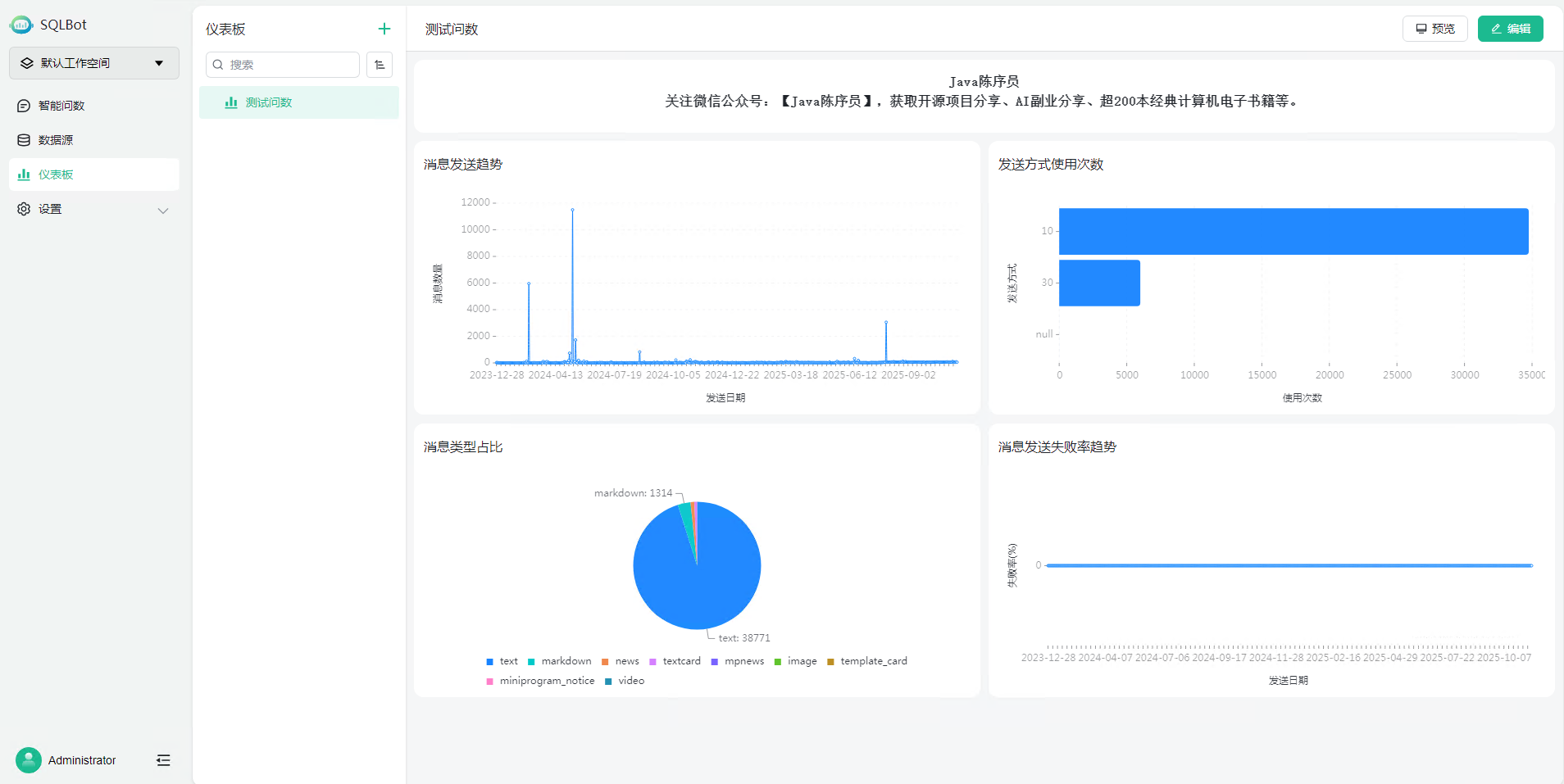Viewport: 1564px width, 784px height.
Task: Click the dashboard list sort icon
Action: click(x=380, y=65)
